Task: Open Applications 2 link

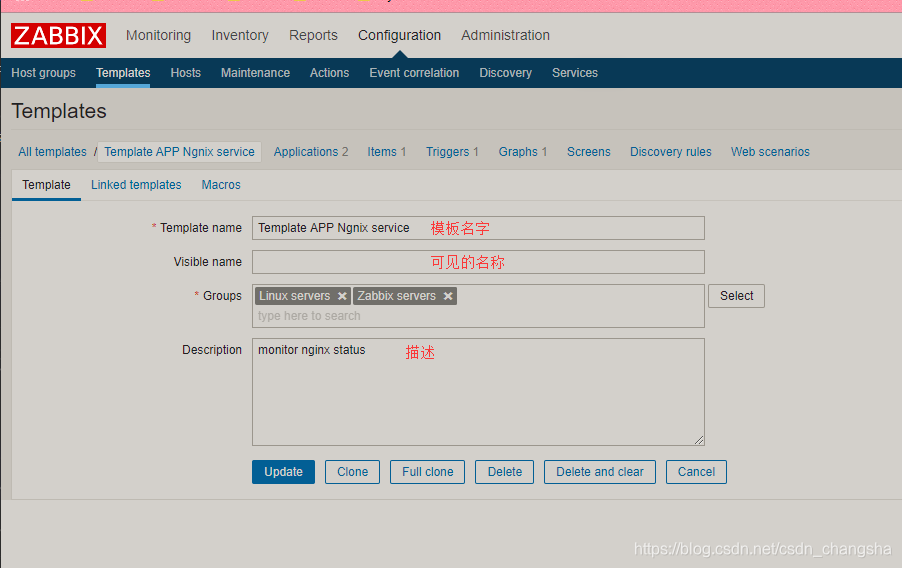Action: 311,152
